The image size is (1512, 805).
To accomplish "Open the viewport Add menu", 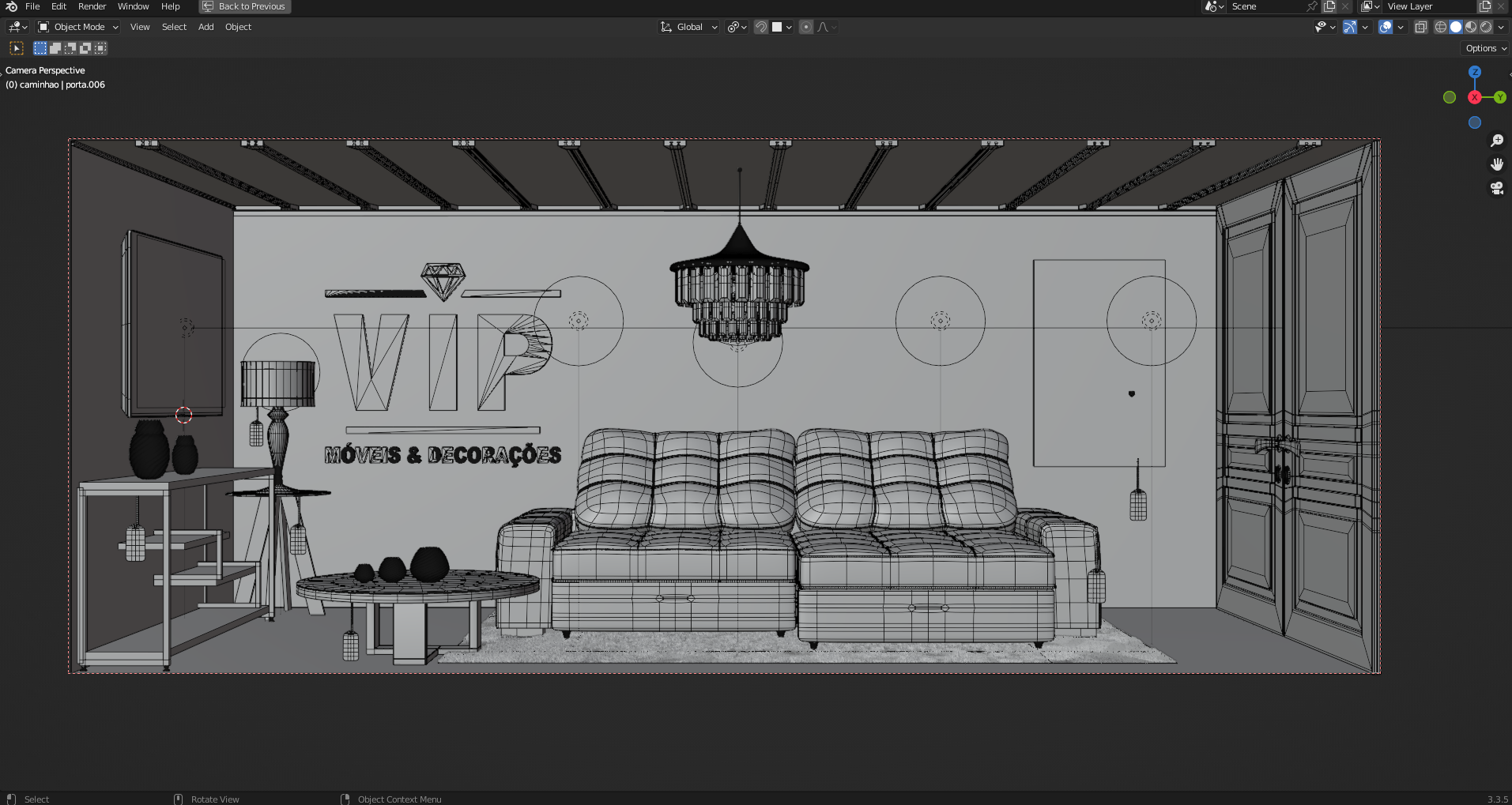I will (205, 27).
